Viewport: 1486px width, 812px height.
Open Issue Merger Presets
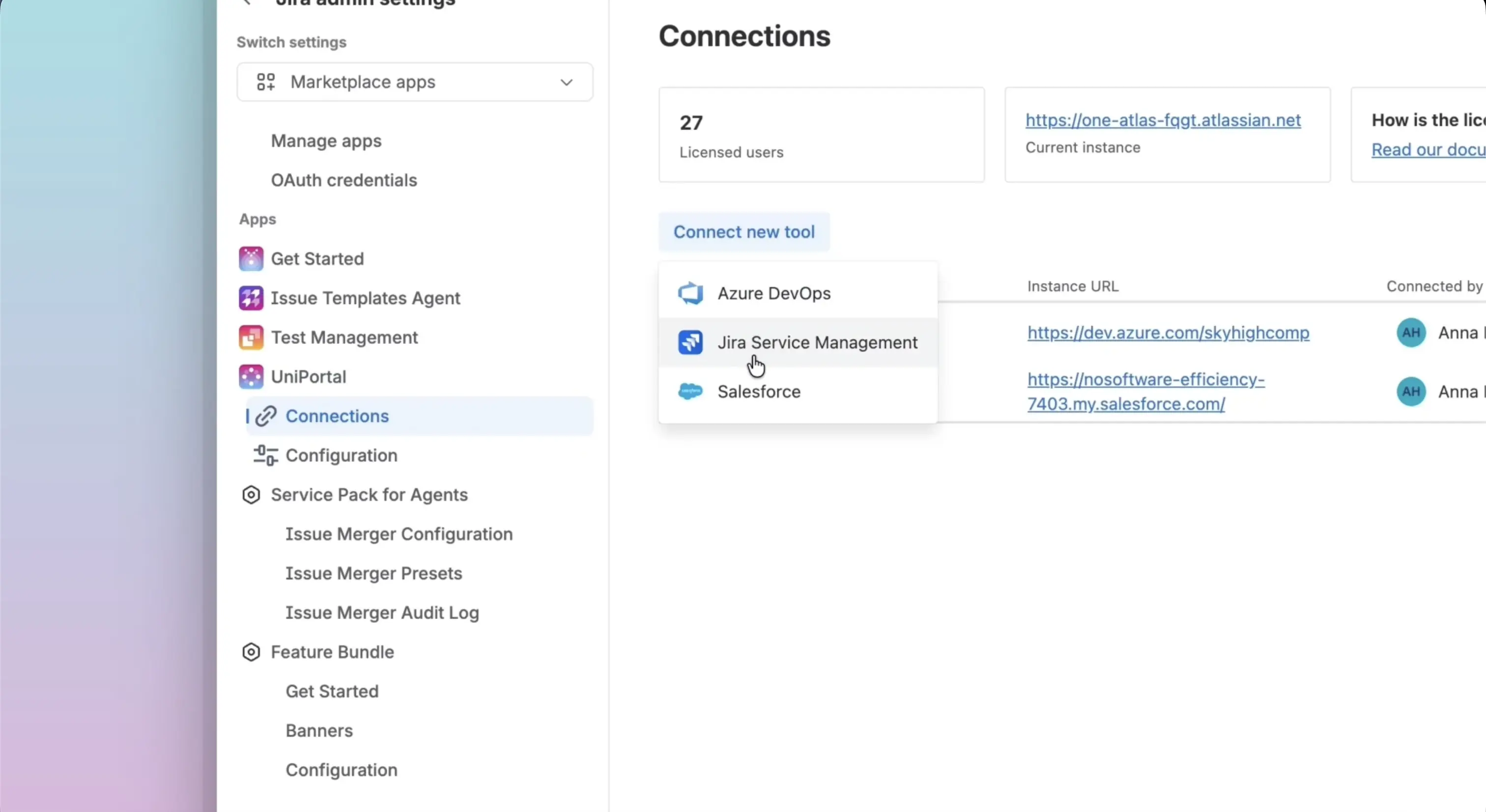tap(374, 573)
